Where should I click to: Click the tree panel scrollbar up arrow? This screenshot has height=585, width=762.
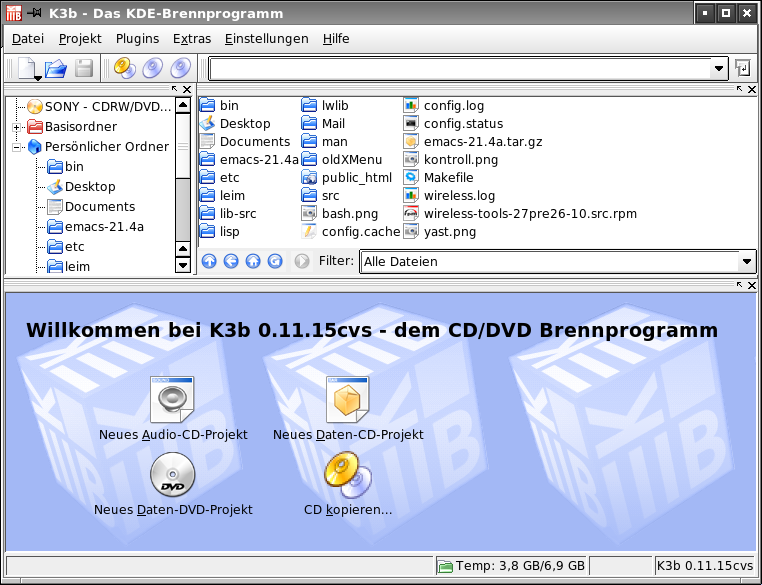pyautogui.click(x=183, y=105)
